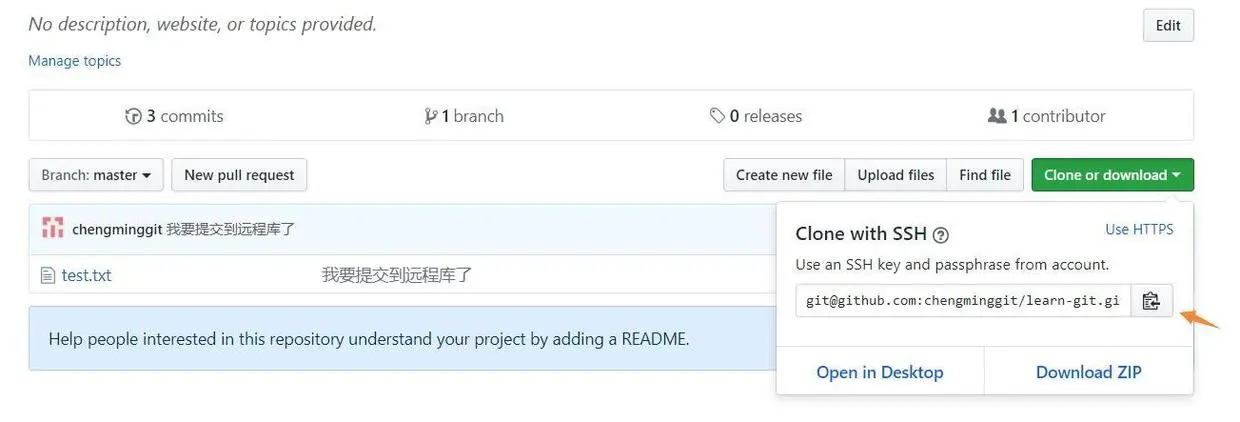The image size is (1240, 422).
Task: Click the Edit description button
Action: 1168,26
